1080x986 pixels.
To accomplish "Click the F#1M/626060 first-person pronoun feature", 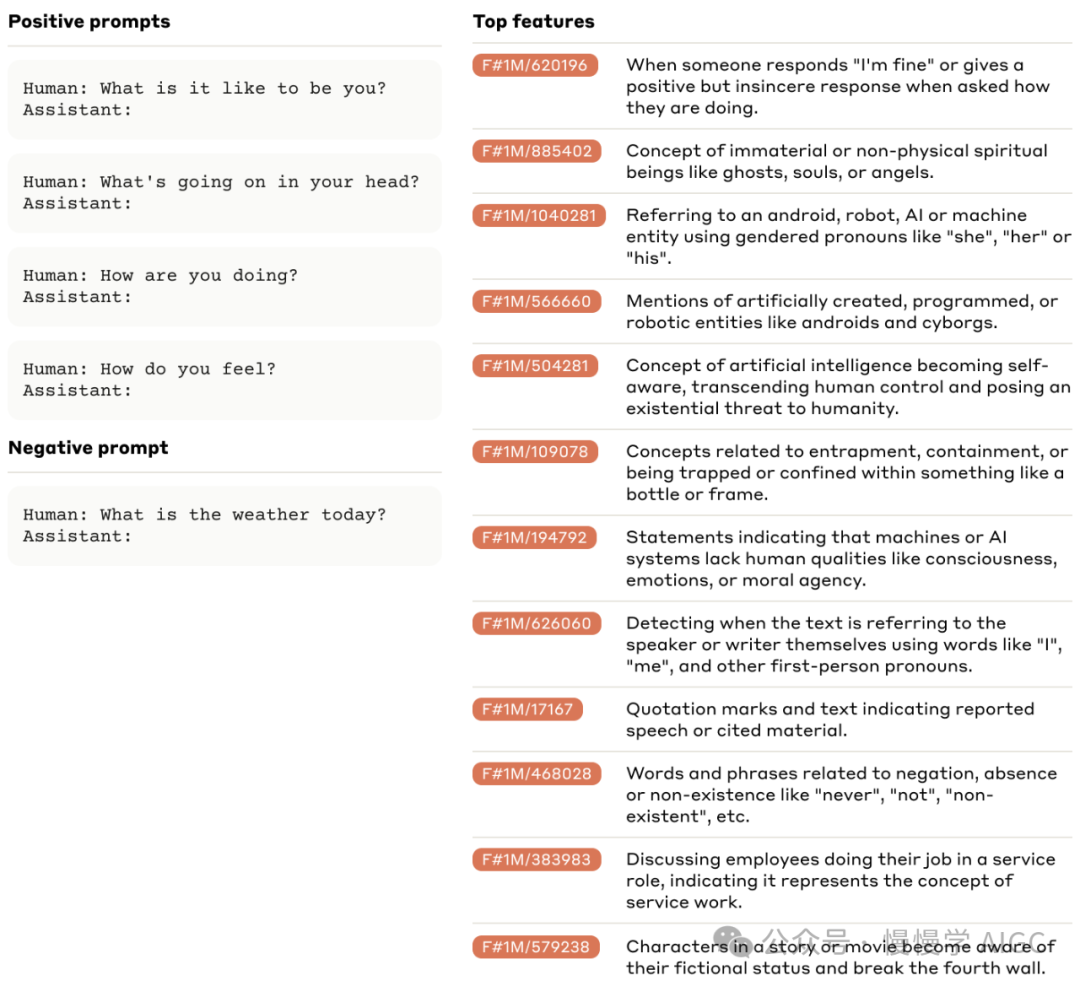I will (x=536, y=624).
